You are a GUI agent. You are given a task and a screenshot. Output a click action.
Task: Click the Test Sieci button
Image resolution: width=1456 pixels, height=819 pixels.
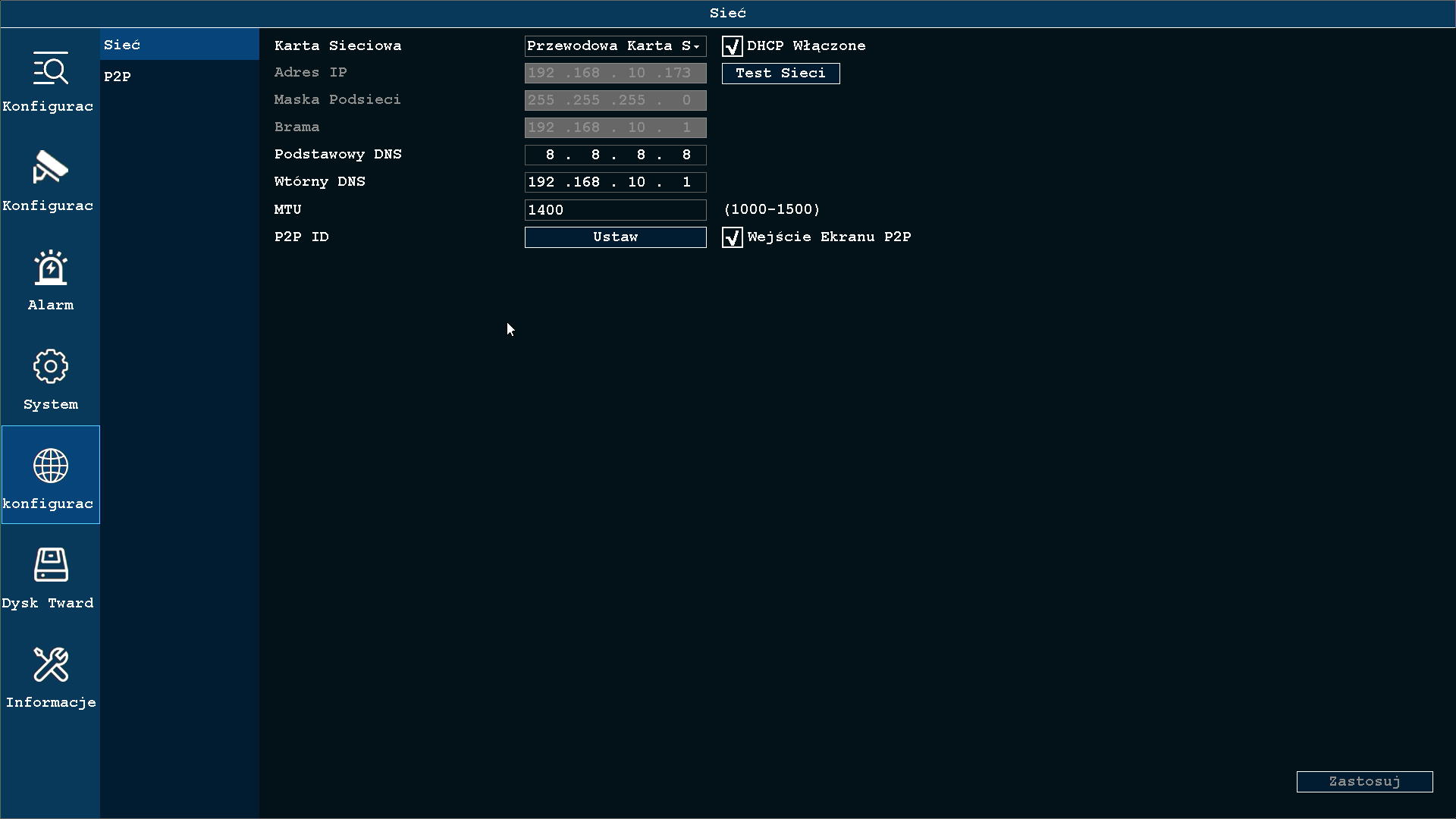[780, 74]
